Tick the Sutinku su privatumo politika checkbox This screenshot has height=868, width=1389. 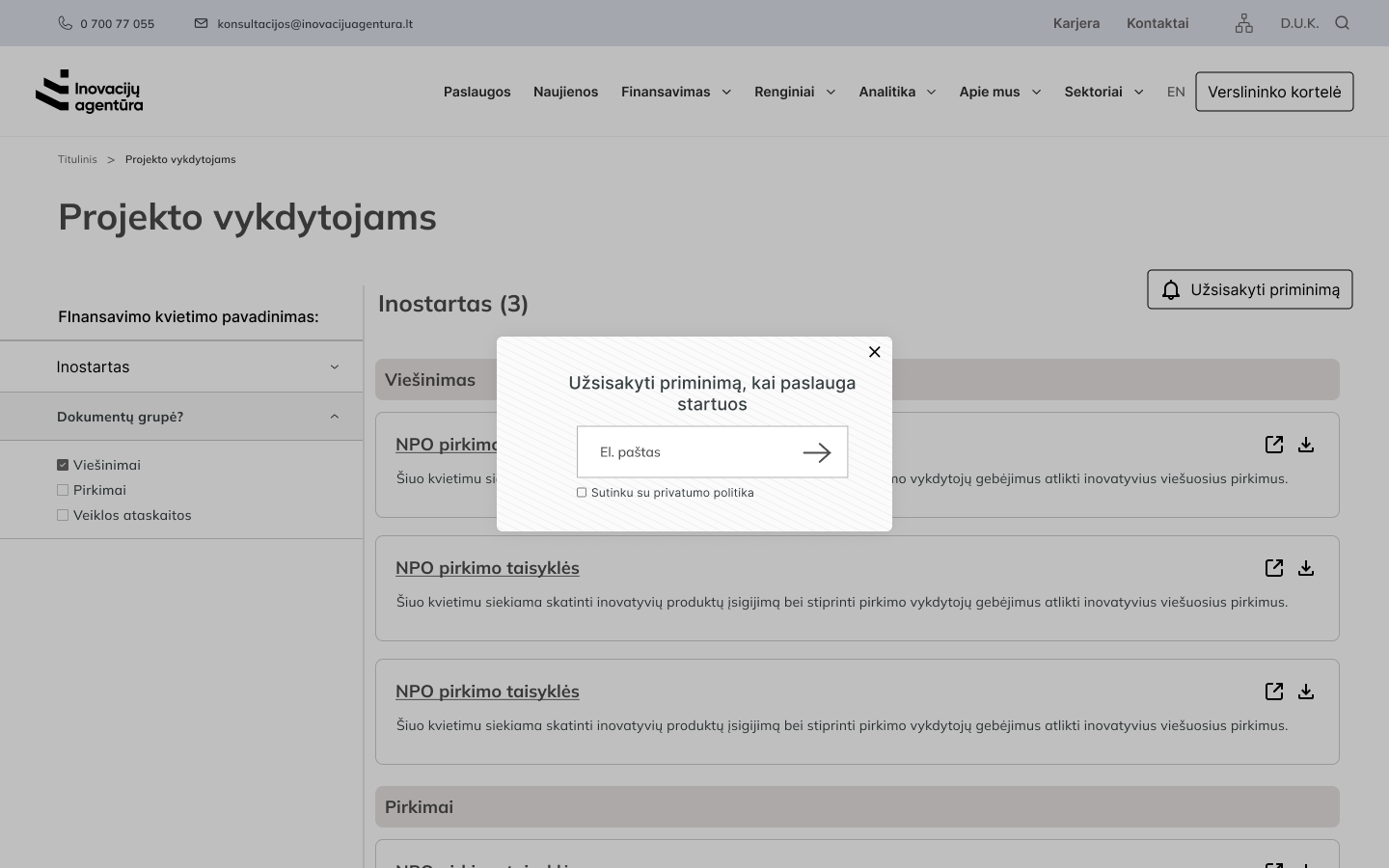[582, 493]
